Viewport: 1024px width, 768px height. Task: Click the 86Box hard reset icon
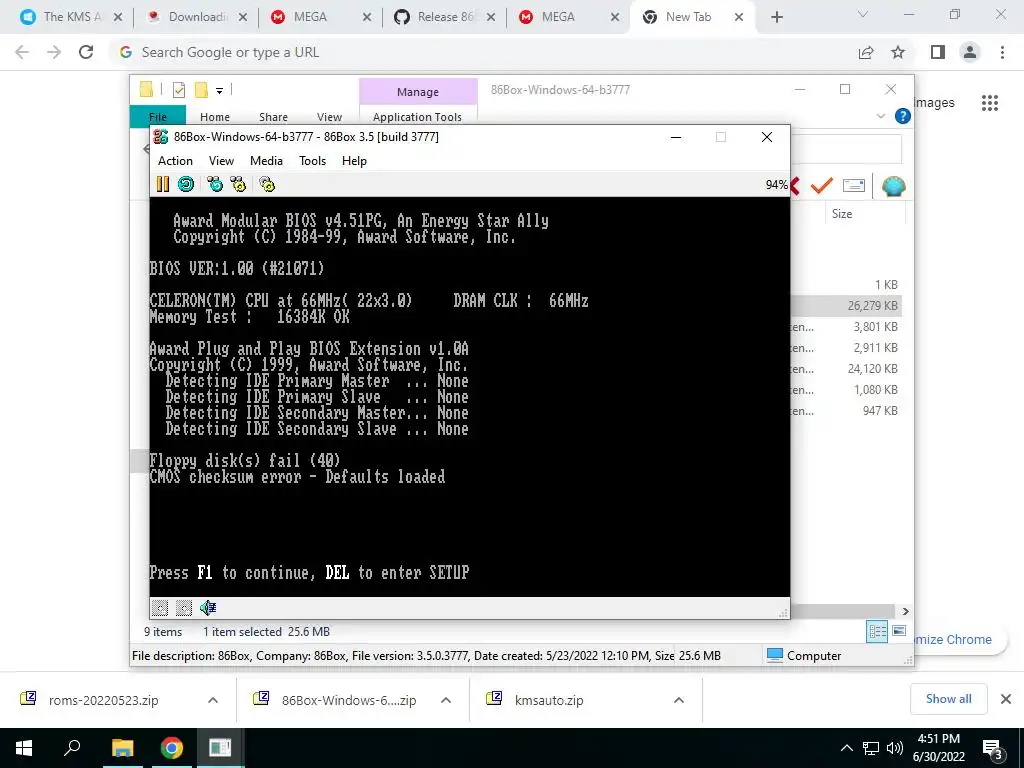[x=186, y=184]
